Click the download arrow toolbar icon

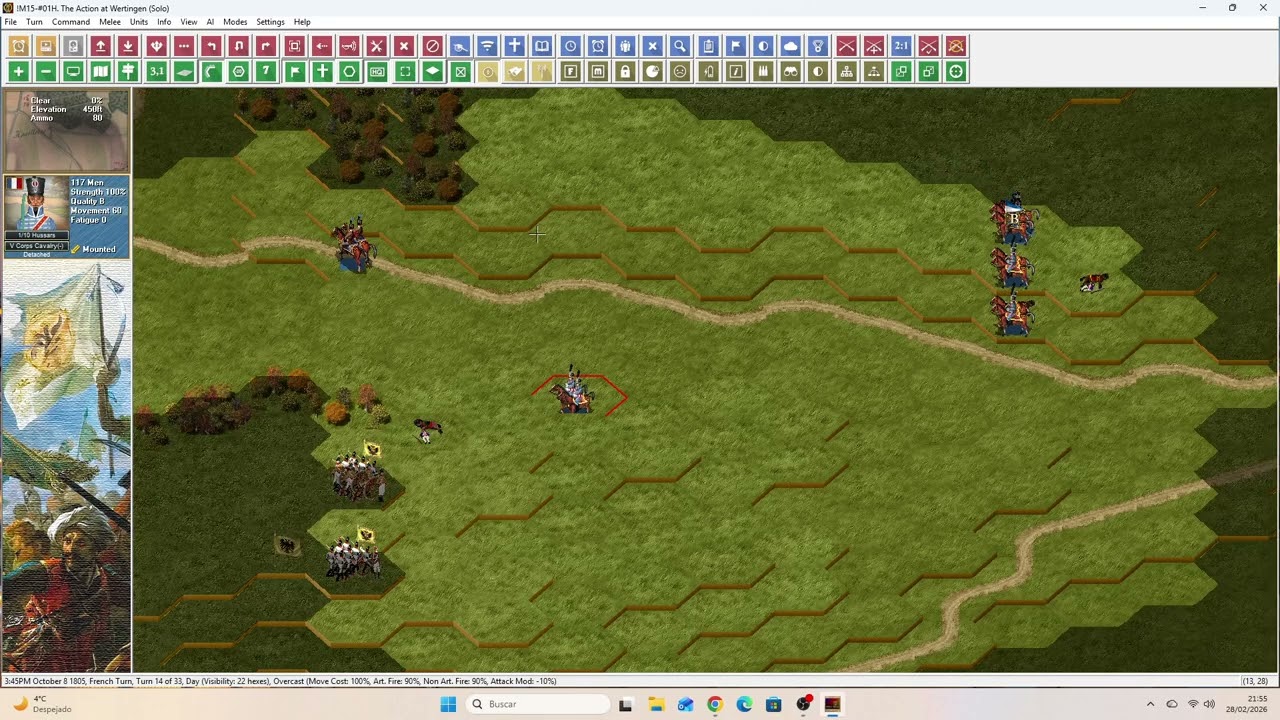[128, 46]
